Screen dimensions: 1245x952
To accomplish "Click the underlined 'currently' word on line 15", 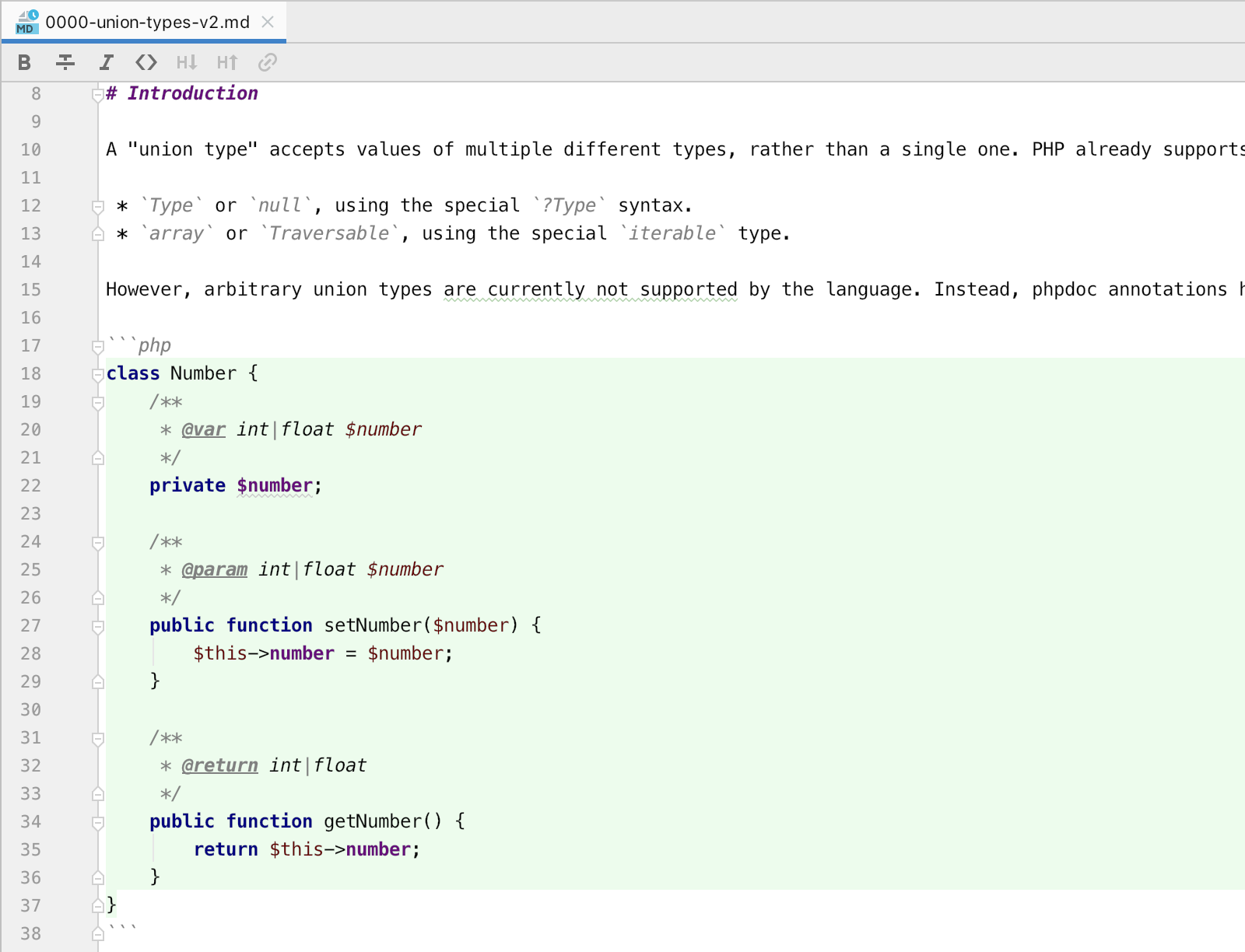I will (x=536, y=289).
